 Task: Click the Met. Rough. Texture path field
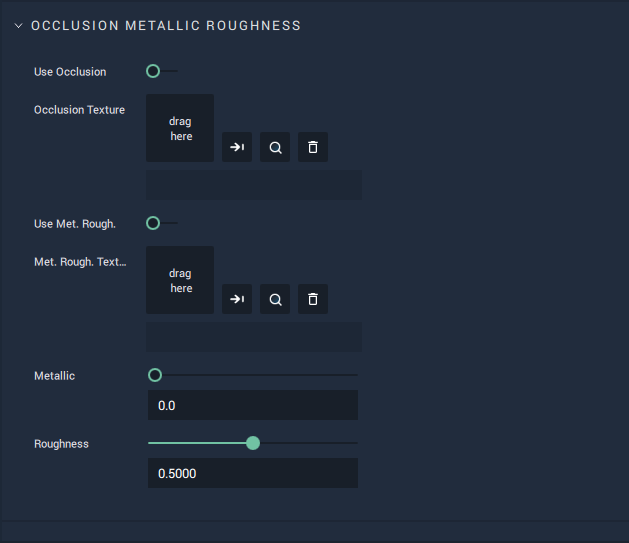[x=254, y=337]
